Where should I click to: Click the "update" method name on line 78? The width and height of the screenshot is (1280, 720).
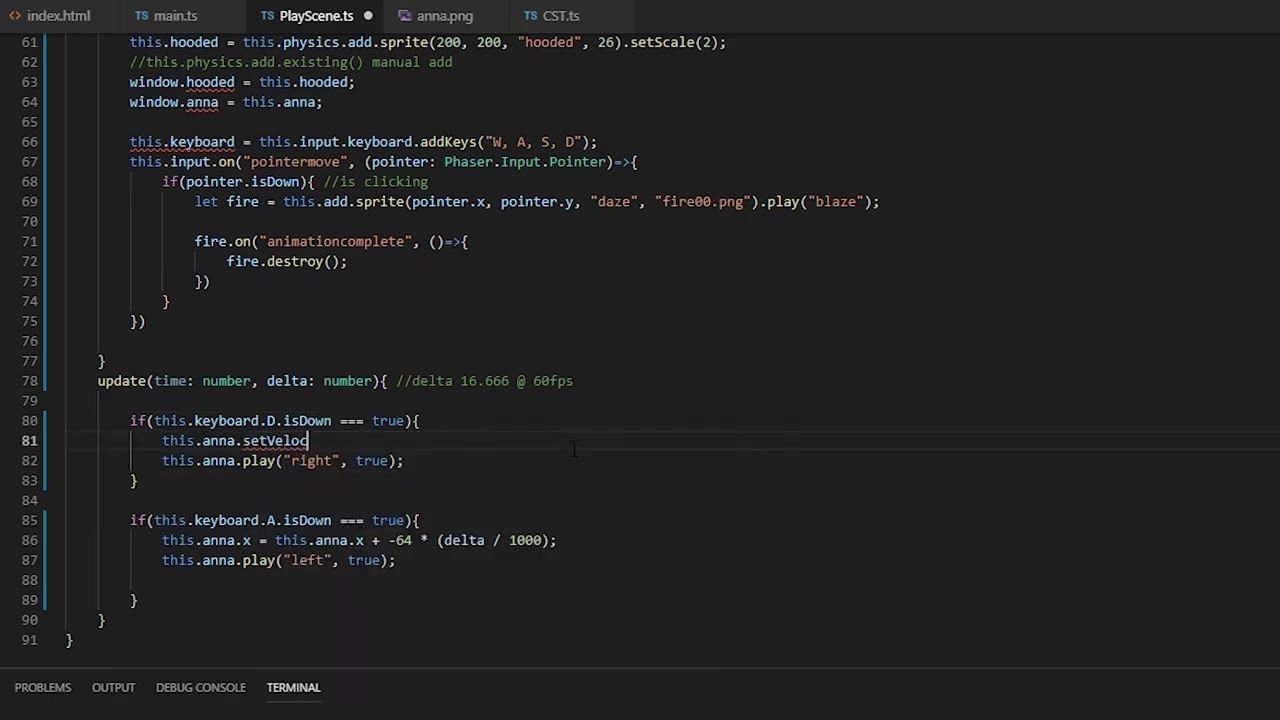[122, 381]
